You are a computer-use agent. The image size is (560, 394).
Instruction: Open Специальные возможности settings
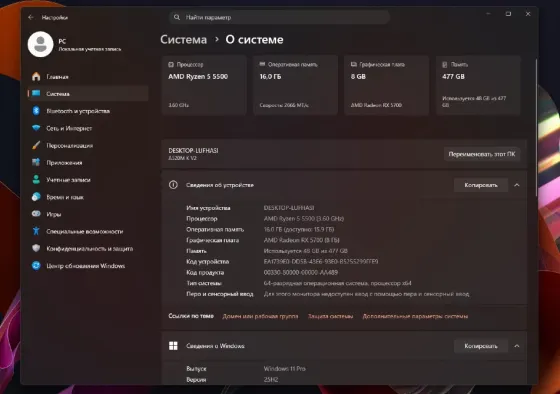88,231
